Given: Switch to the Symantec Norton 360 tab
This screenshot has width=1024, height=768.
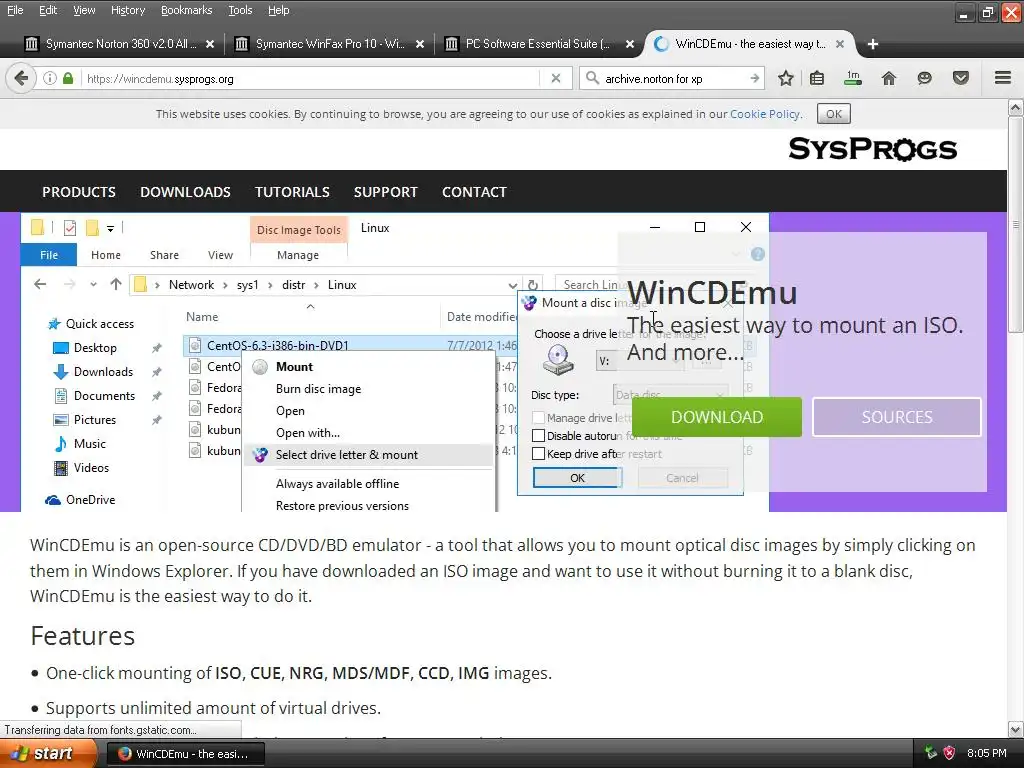Looking at the screenshot, I should tap(119, 44).
